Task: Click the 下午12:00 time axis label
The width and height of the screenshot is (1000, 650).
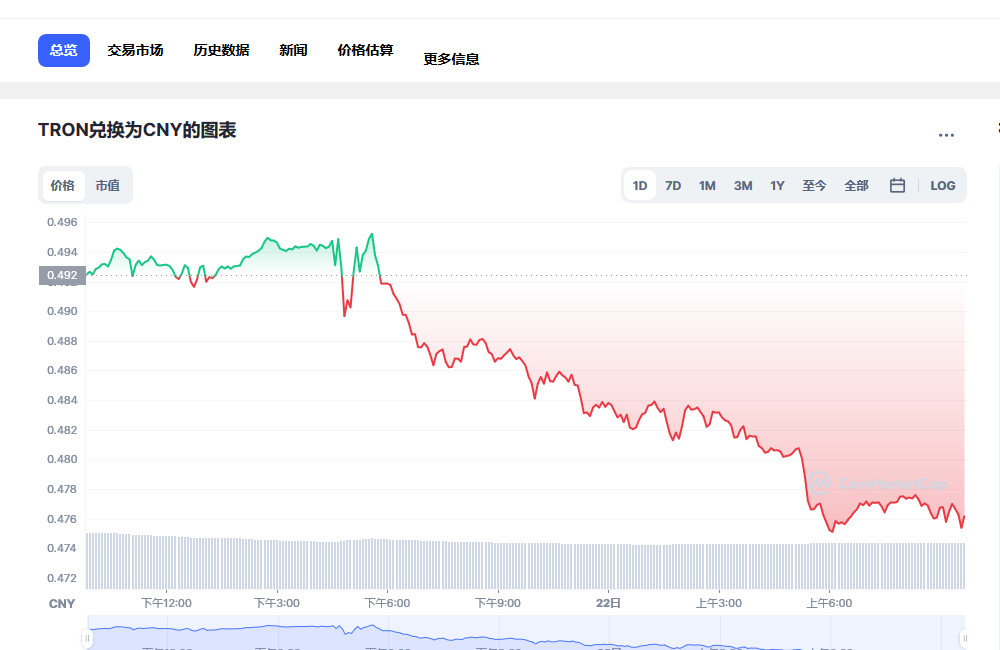Action: point(166,603)
